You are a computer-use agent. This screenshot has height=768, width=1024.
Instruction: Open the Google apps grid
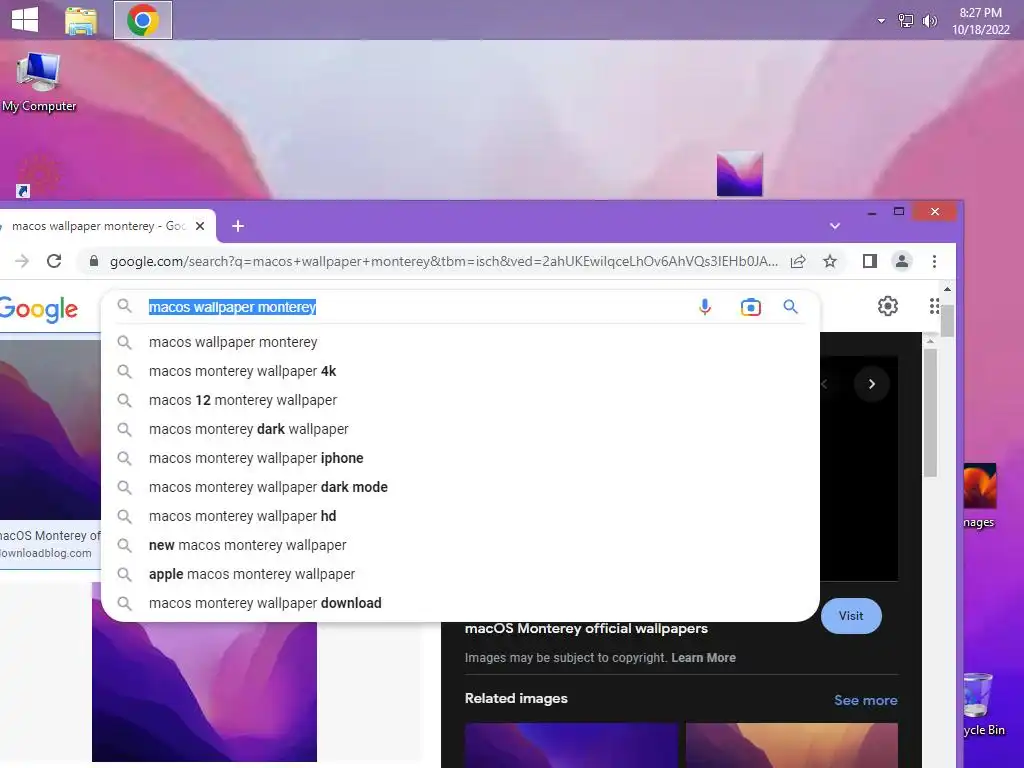click(935, 306)
